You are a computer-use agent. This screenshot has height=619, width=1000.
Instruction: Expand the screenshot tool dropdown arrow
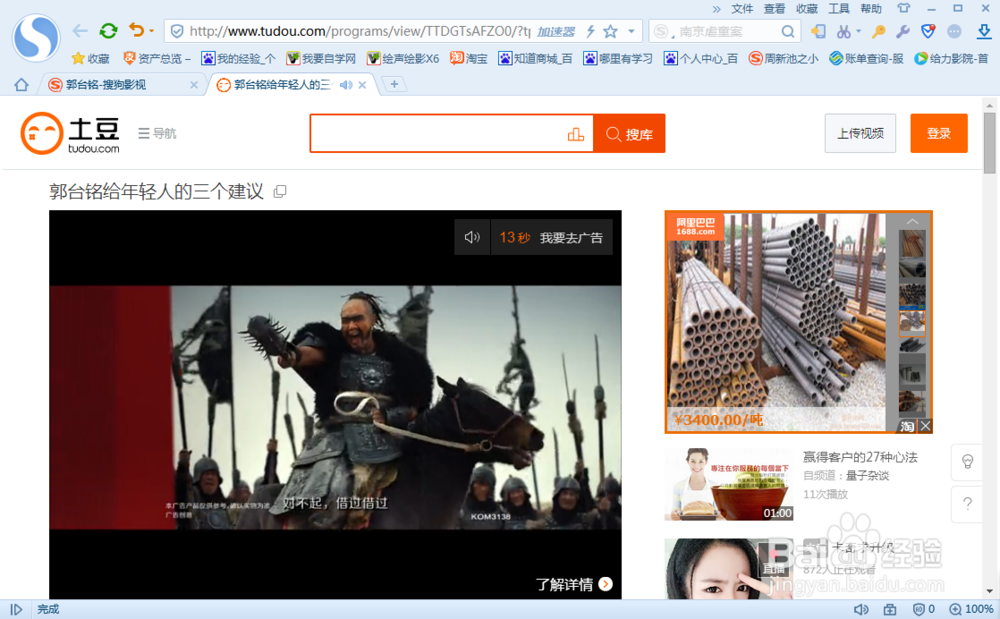(x=858, y=31)
